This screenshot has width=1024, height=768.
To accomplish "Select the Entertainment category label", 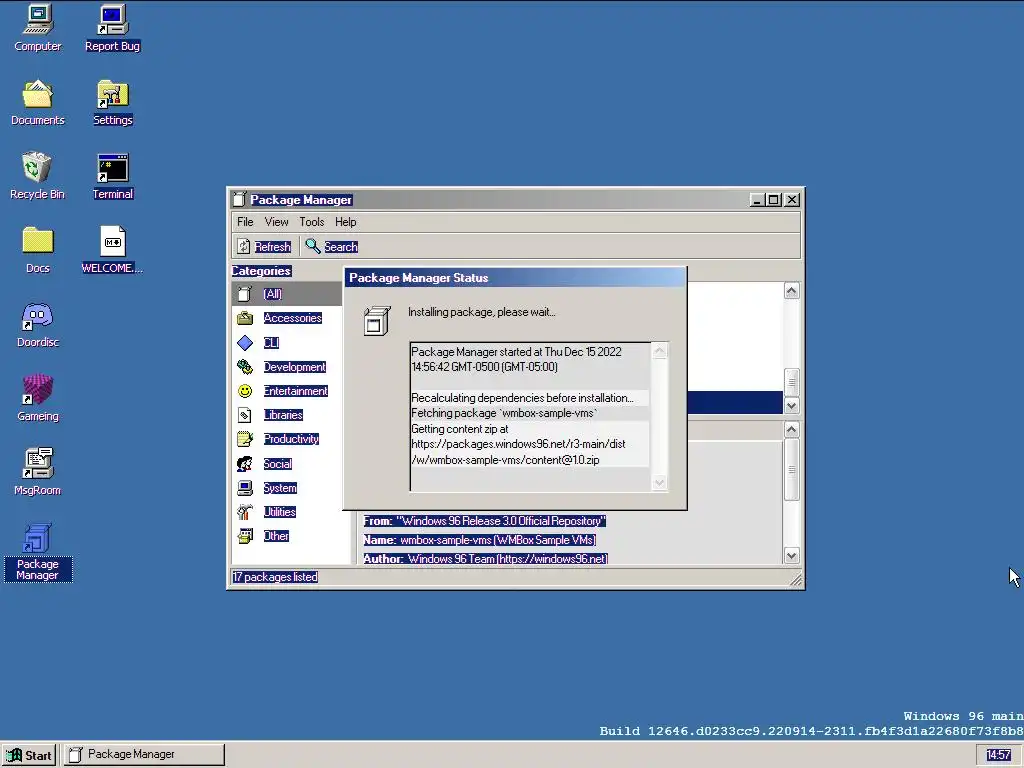I will (296, 391).
